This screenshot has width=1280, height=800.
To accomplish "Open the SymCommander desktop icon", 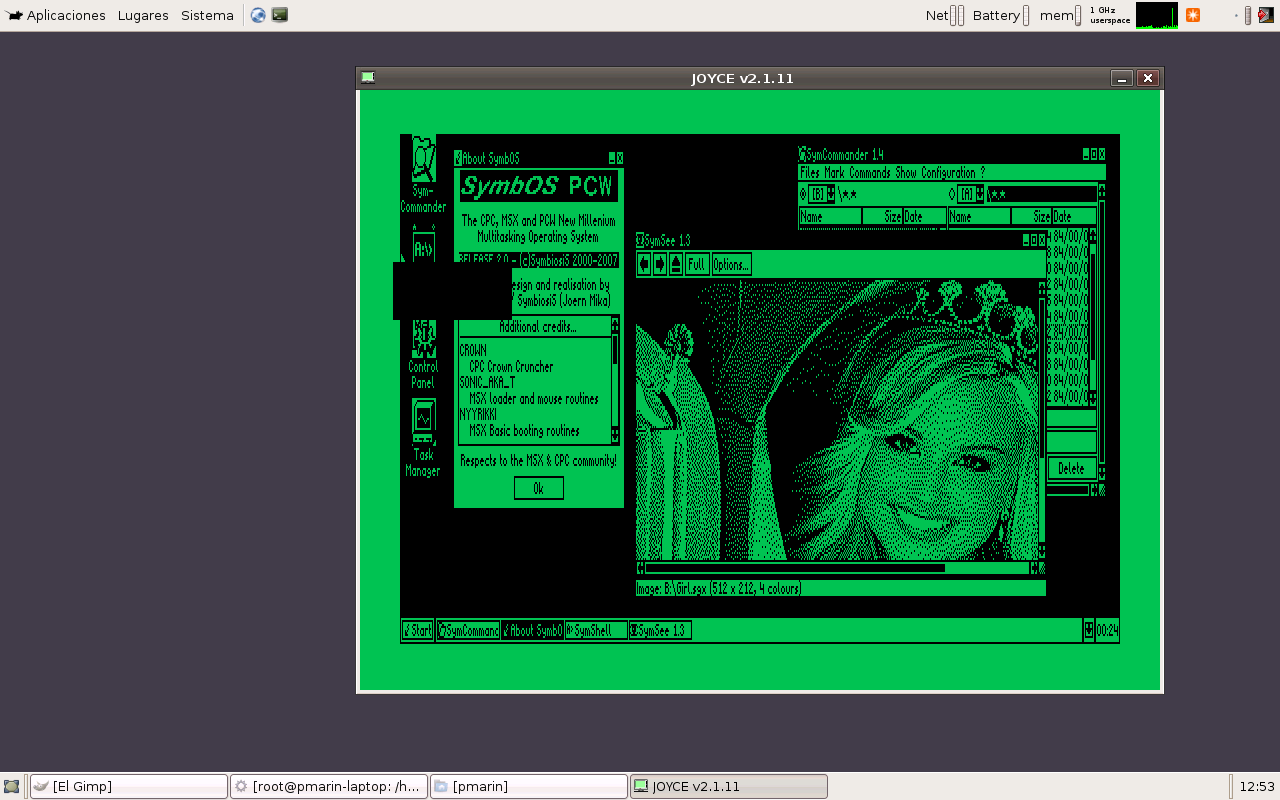I will click(x=423, y=174).
